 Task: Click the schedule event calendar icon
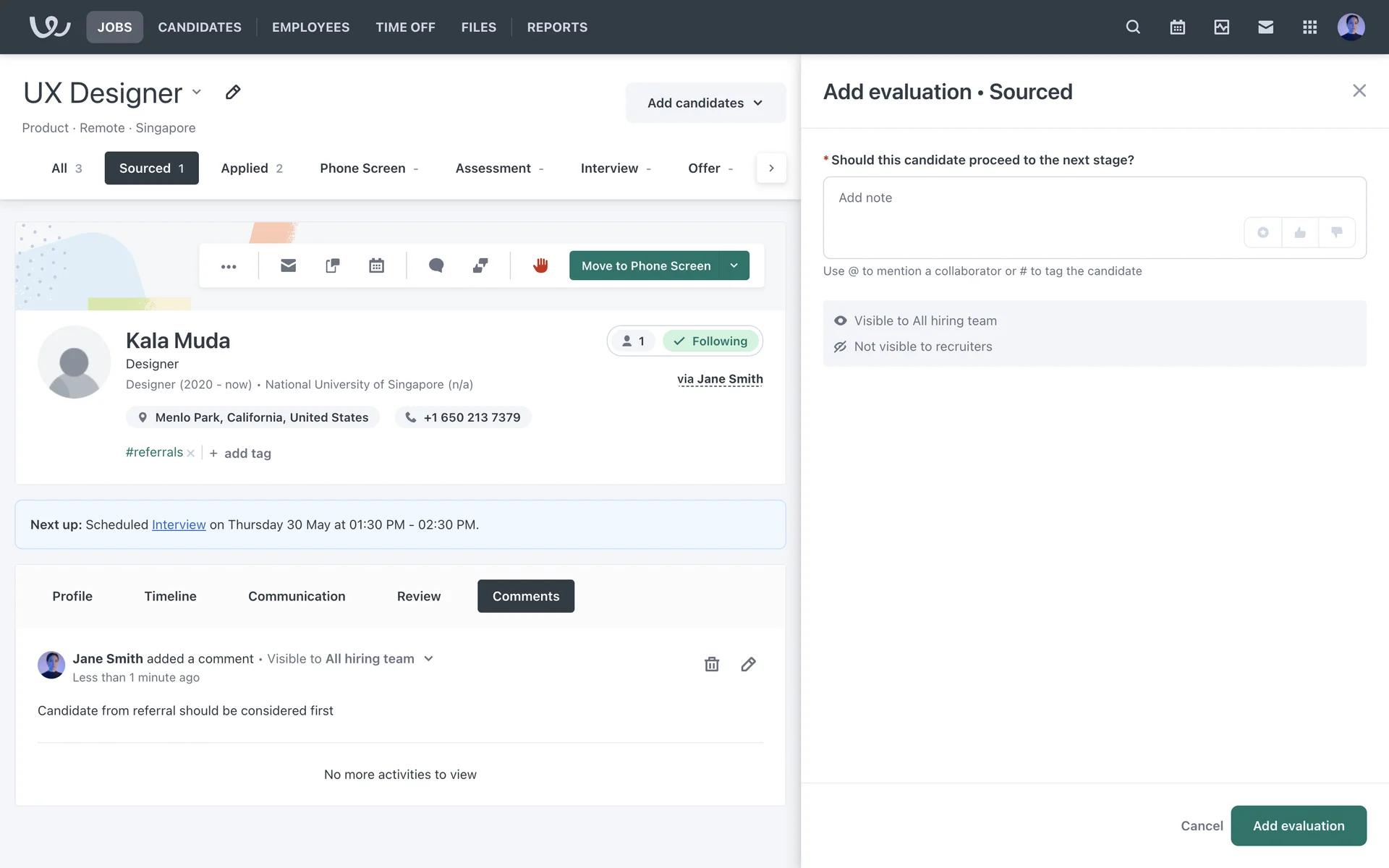[x=376, y=265]
